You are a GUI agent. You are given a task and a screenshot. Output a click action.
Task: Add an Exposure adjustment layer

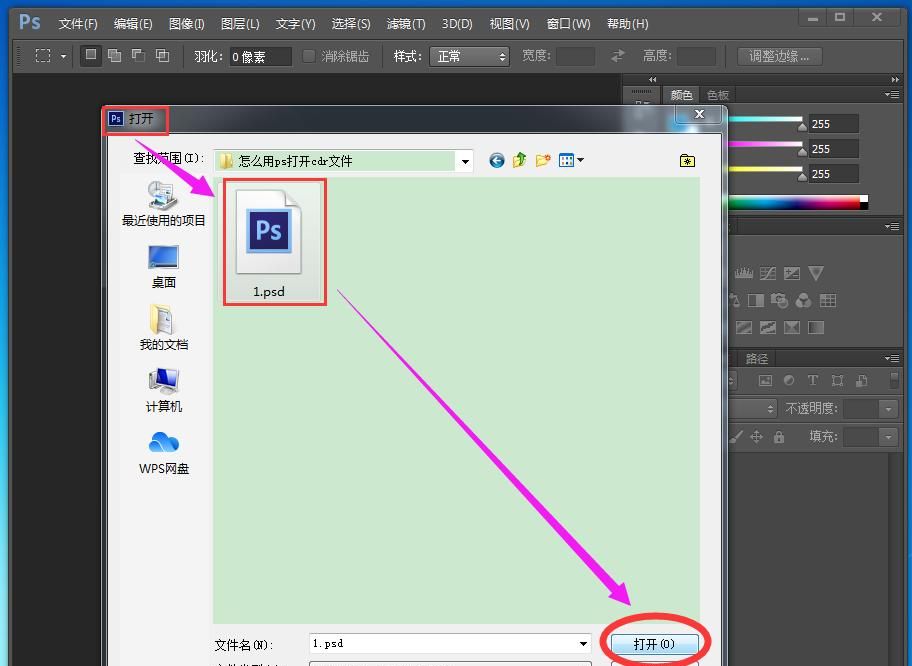(792, 273)
